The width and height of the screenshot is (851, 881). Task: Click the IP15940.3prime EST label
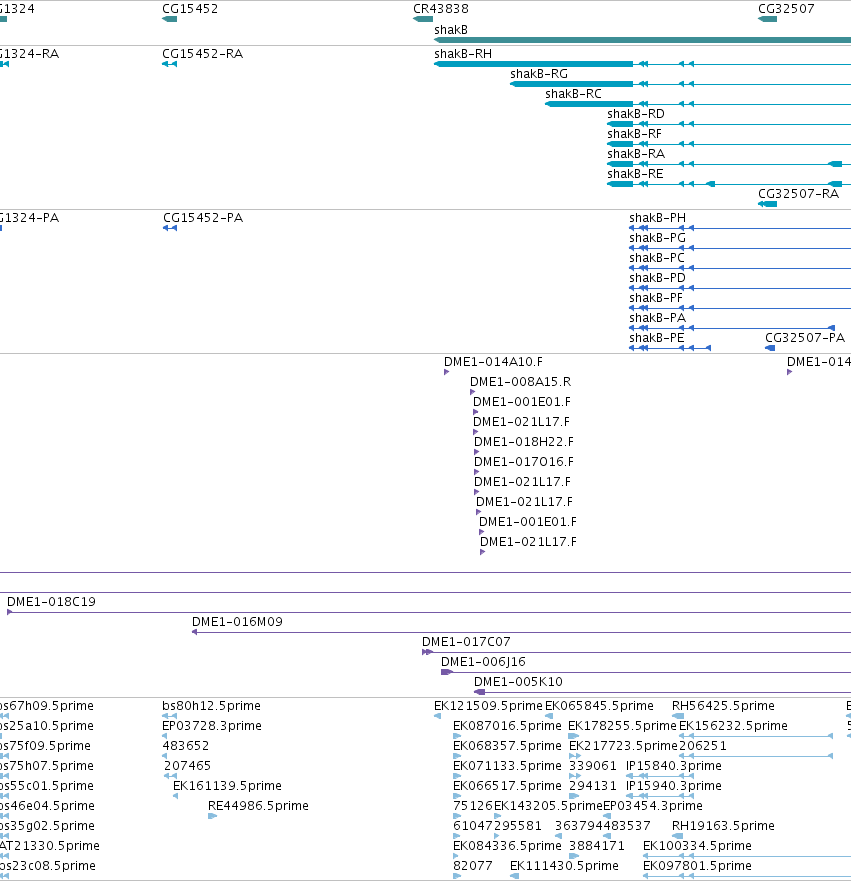(673, 786)
